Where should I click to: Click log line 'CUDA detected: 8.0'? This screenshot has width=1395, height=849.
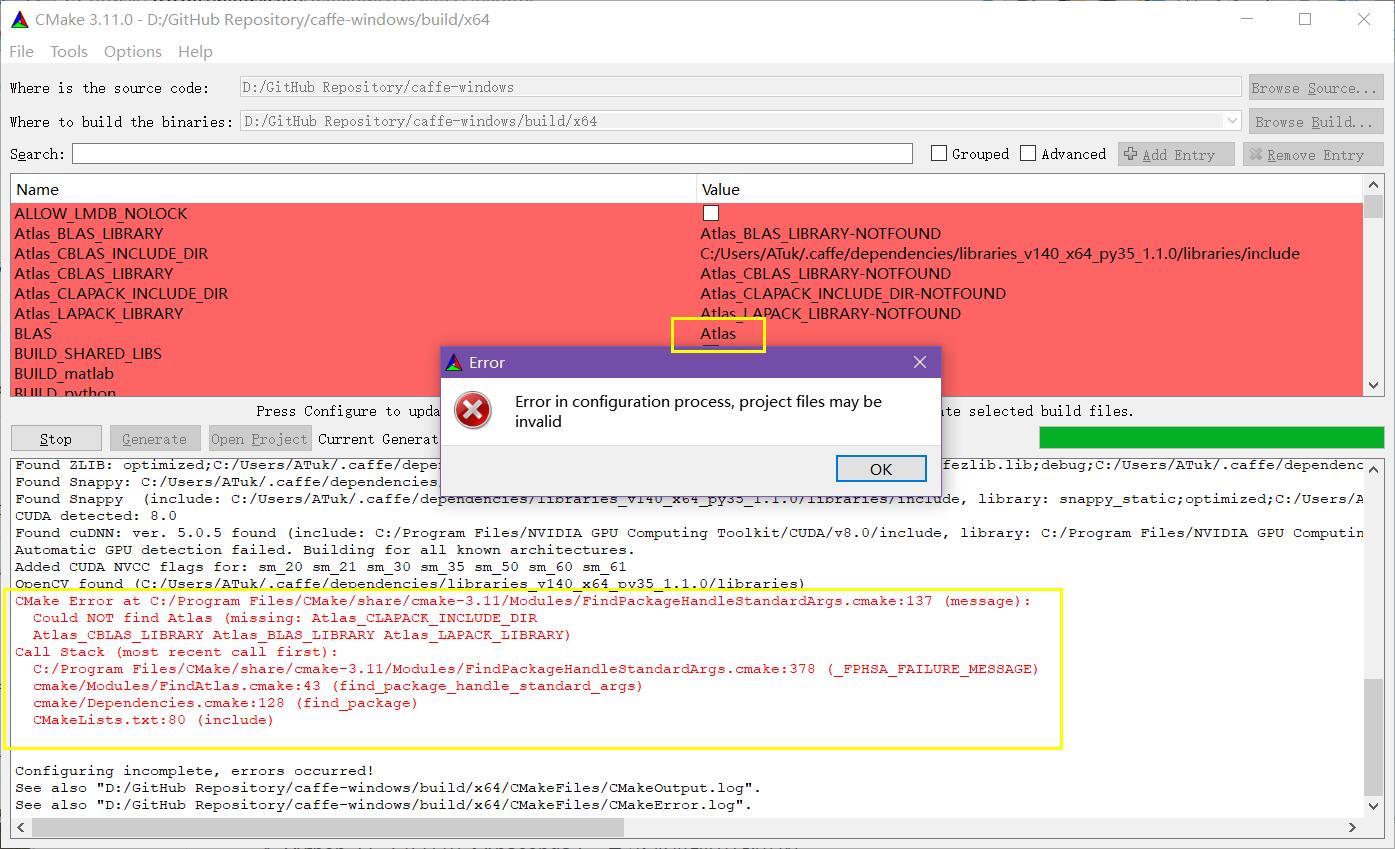pyautogui.click(x=96, y=516)
